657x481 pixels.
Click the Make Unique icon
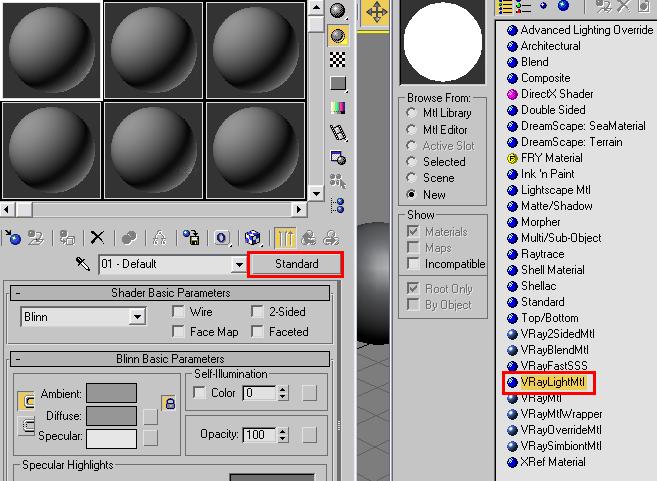point(159,238)
